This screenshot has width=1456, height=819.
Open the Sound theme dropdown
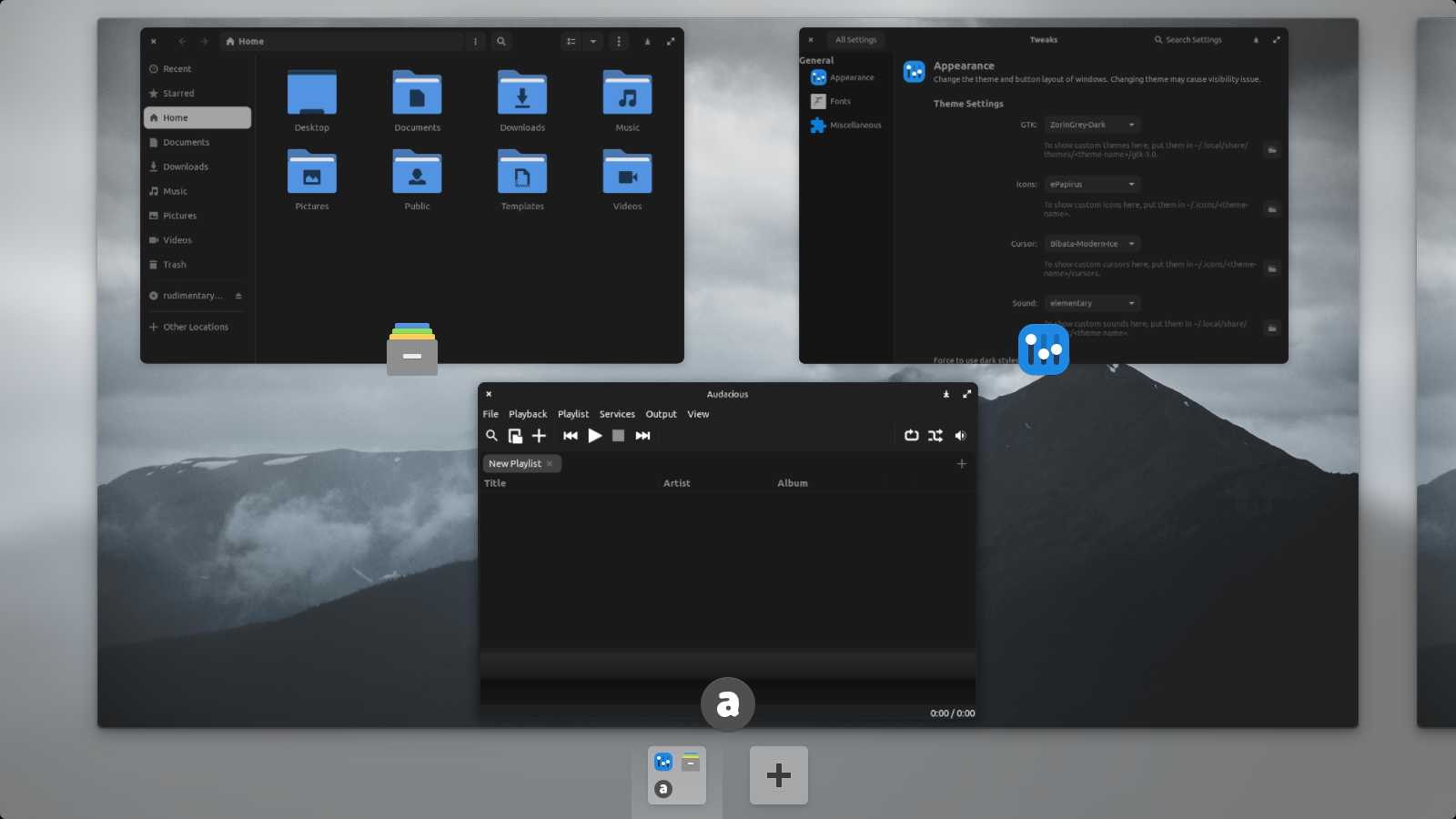pyautogui.click(x=1092, y=304)
